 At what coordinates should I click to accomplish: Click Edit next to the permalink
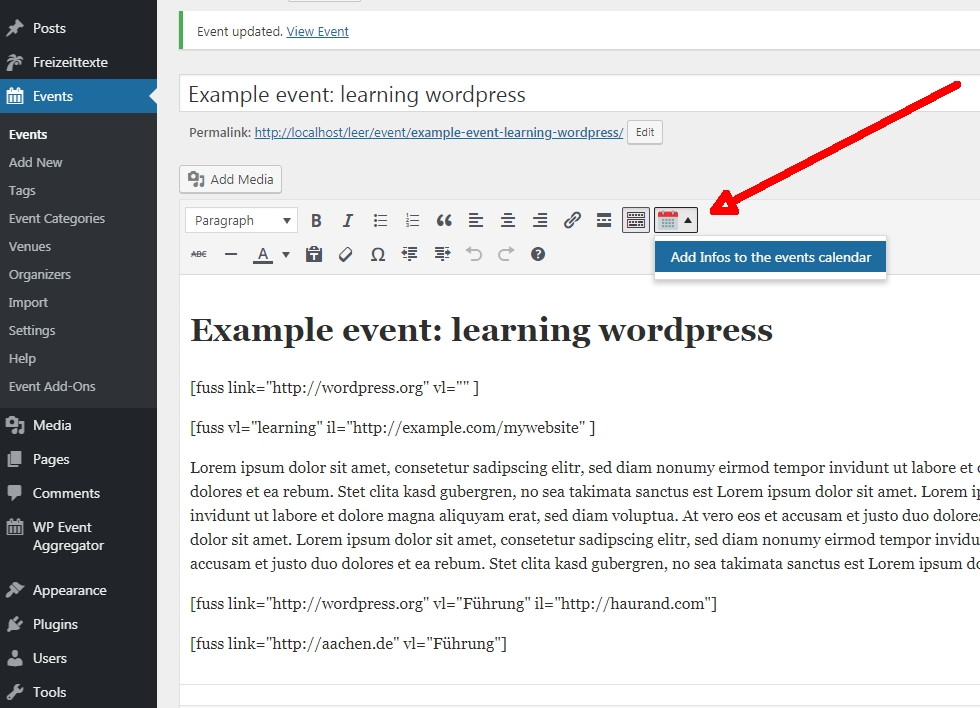[644, 132]
